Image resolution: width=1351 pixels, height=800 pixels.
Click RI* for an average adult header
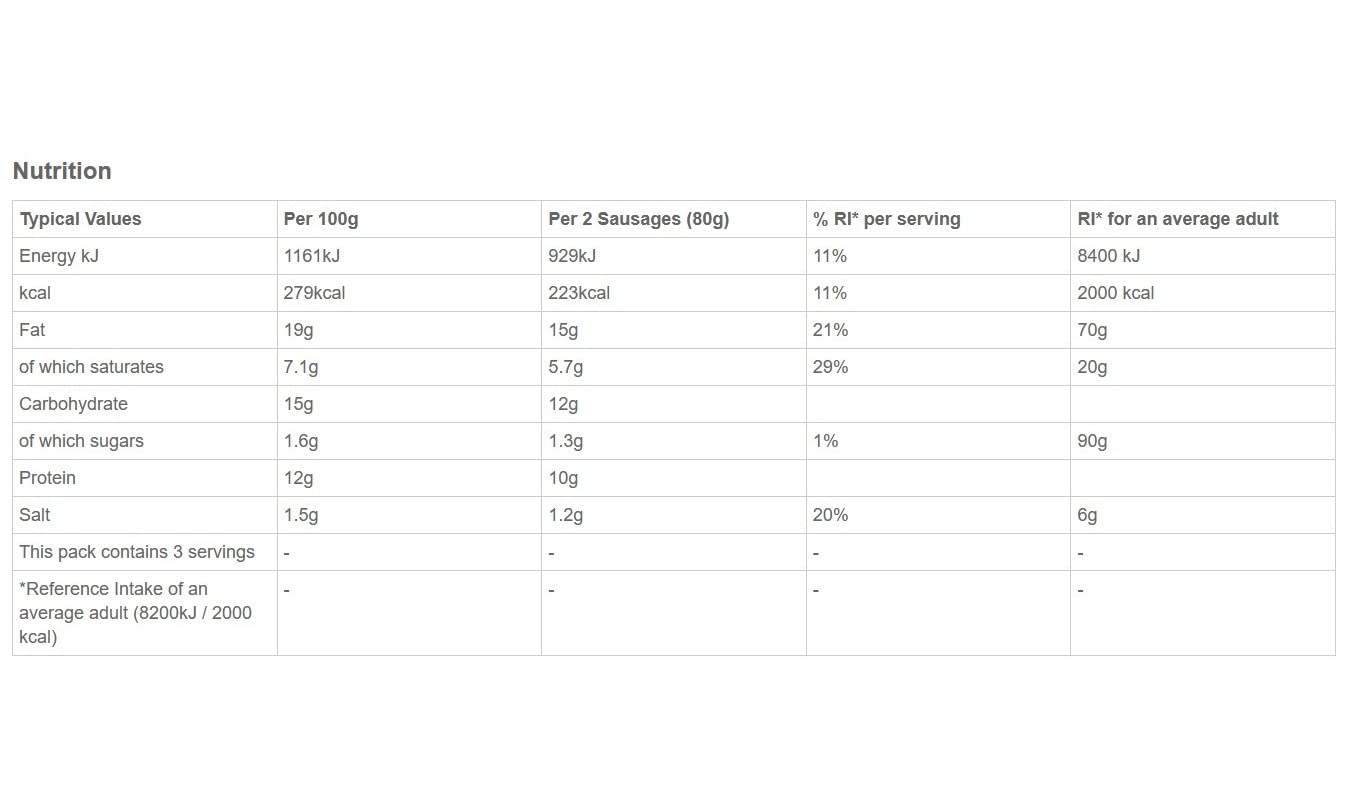pyautogui.click(x=1177, y=219)
